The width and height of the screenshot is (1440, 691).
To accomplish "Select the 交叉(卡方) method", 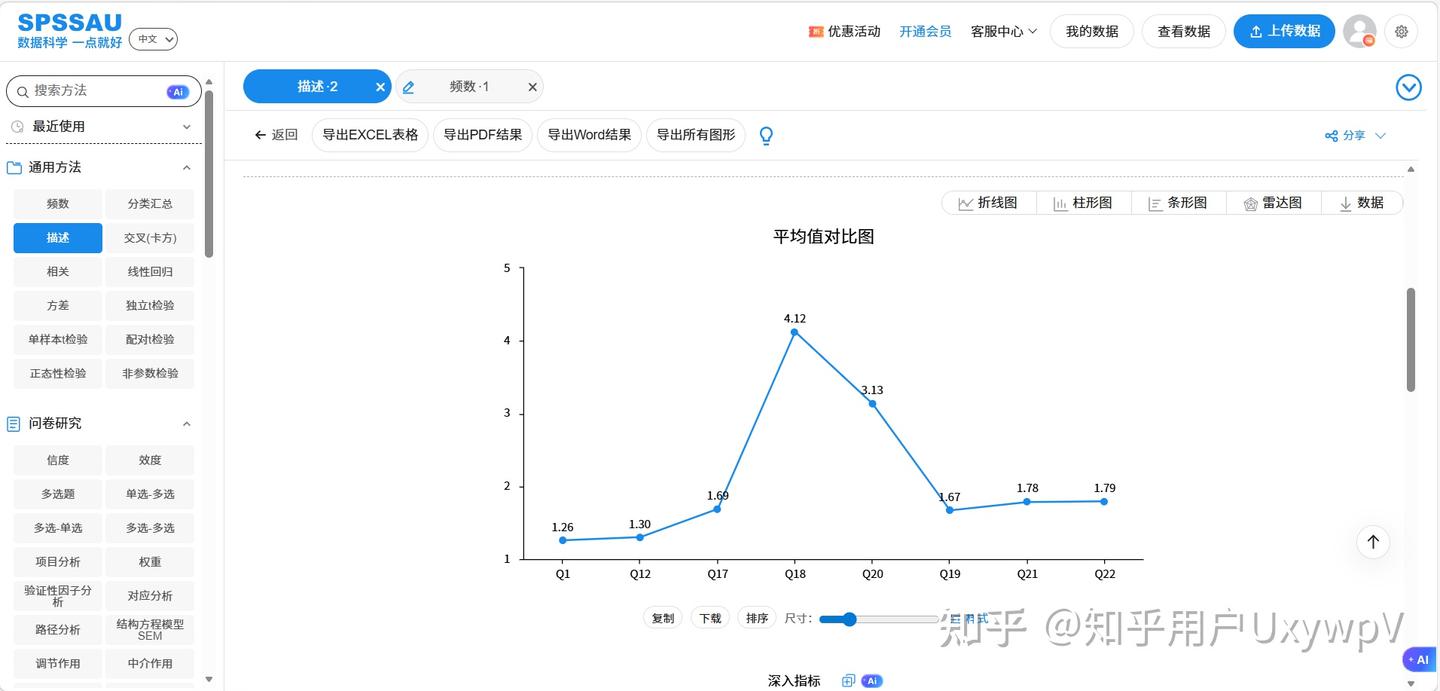I will (150, 238).
